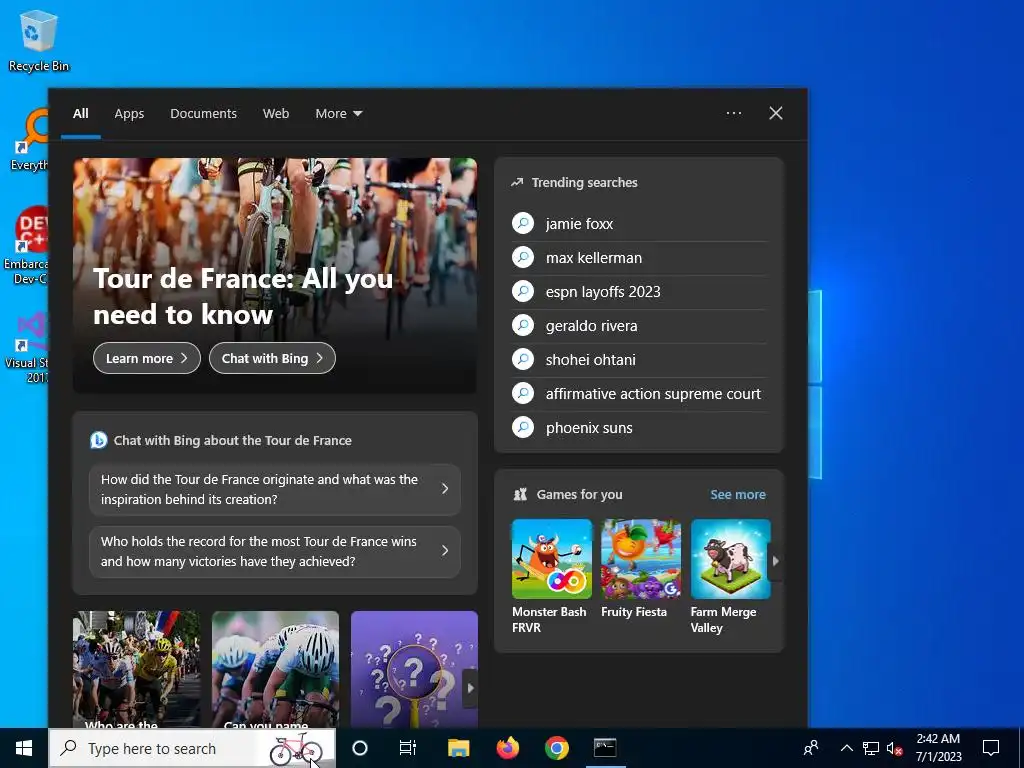Viewport: 1024px width, 768px height.
Task: Launch Embarcadero Dev-C++ desktop shortcut
Action: tap(26, 246)
